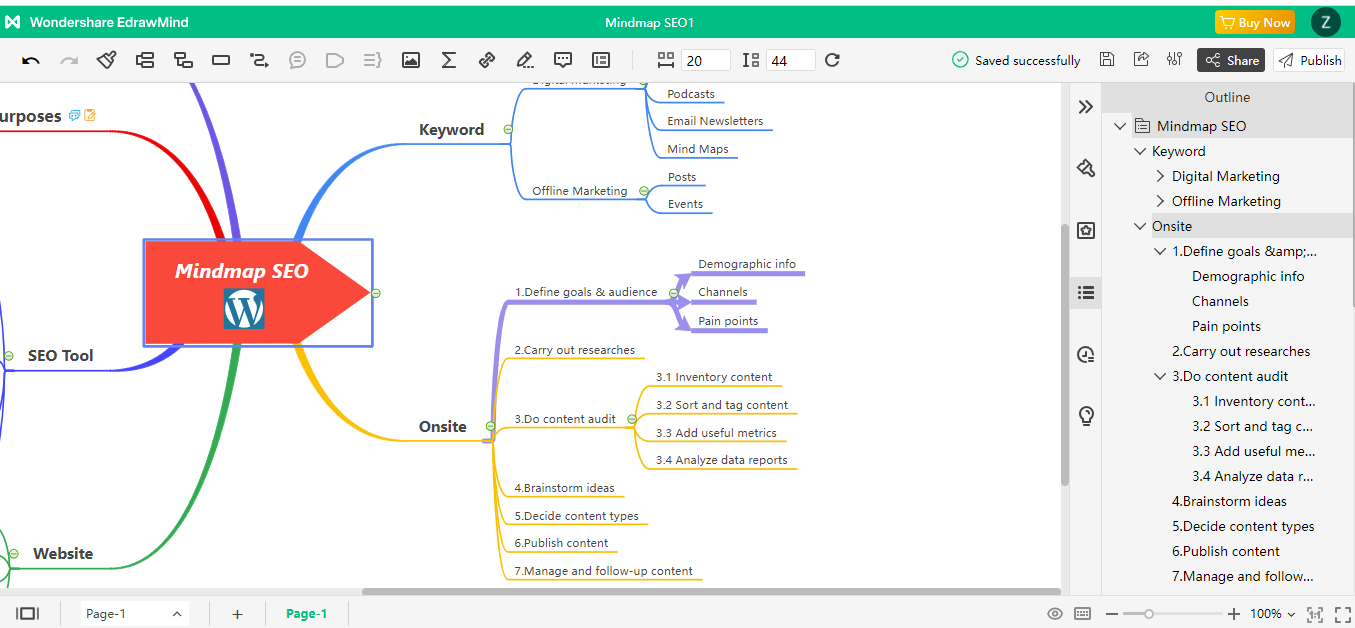Viewport: 1355px width, 628px height.
Task: Switch to the green Page-1 tab
Action: pyautogui.click(x=306, y=614)
